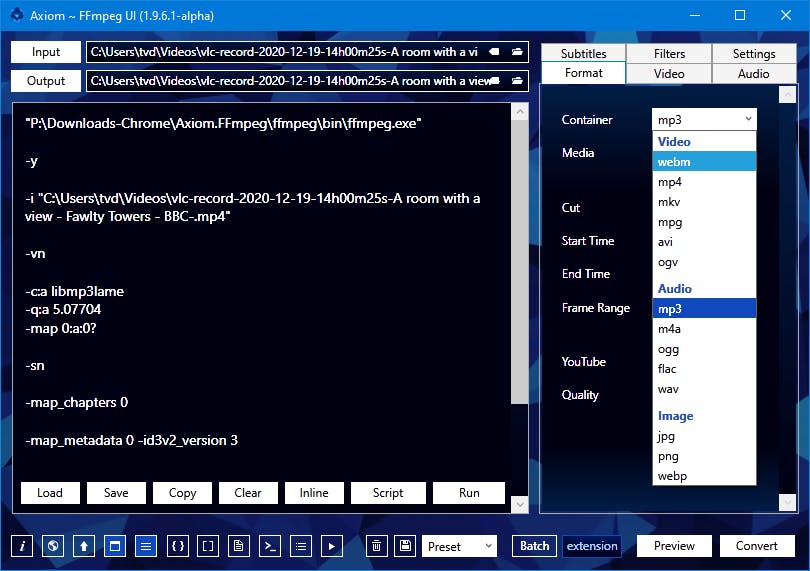Click the play file icon
810x571 pixels.
click(x=331, y=546)
